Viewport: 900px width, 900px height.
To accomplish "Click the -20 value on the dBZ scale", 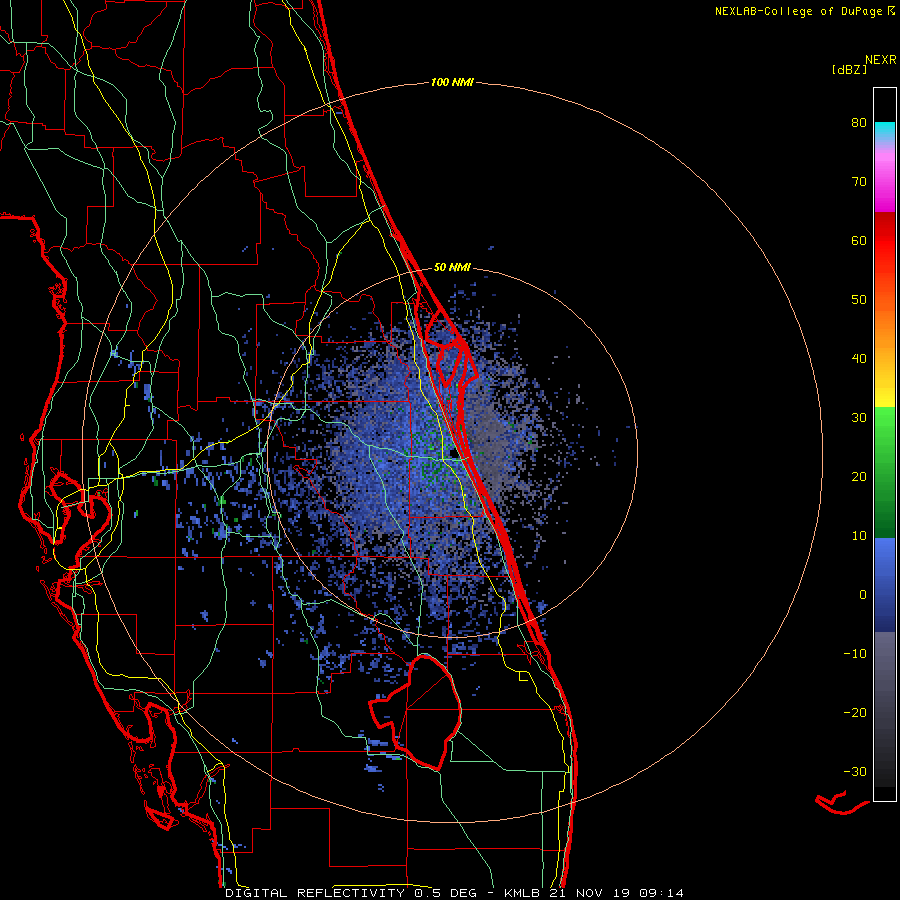I will [x=855, y=713].
